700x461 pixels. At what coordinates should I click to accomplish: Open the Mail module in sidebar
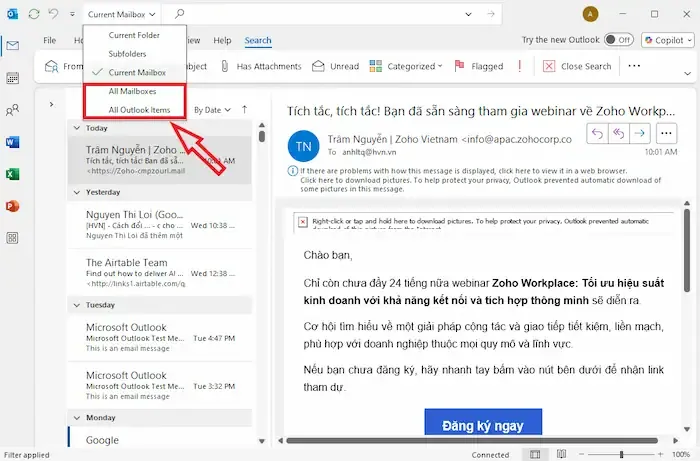click(x=12, y=46)
